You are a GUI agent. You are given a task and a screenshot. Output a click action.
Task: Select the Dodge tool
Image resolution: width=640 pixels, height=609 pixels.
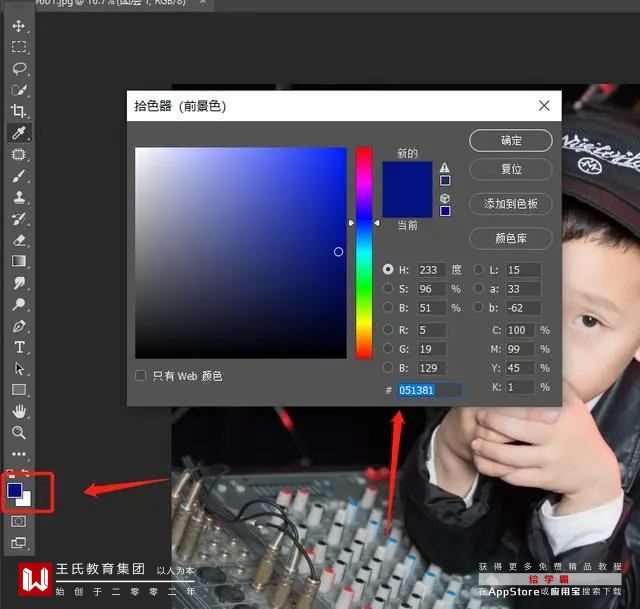click(x=19, y=304)
